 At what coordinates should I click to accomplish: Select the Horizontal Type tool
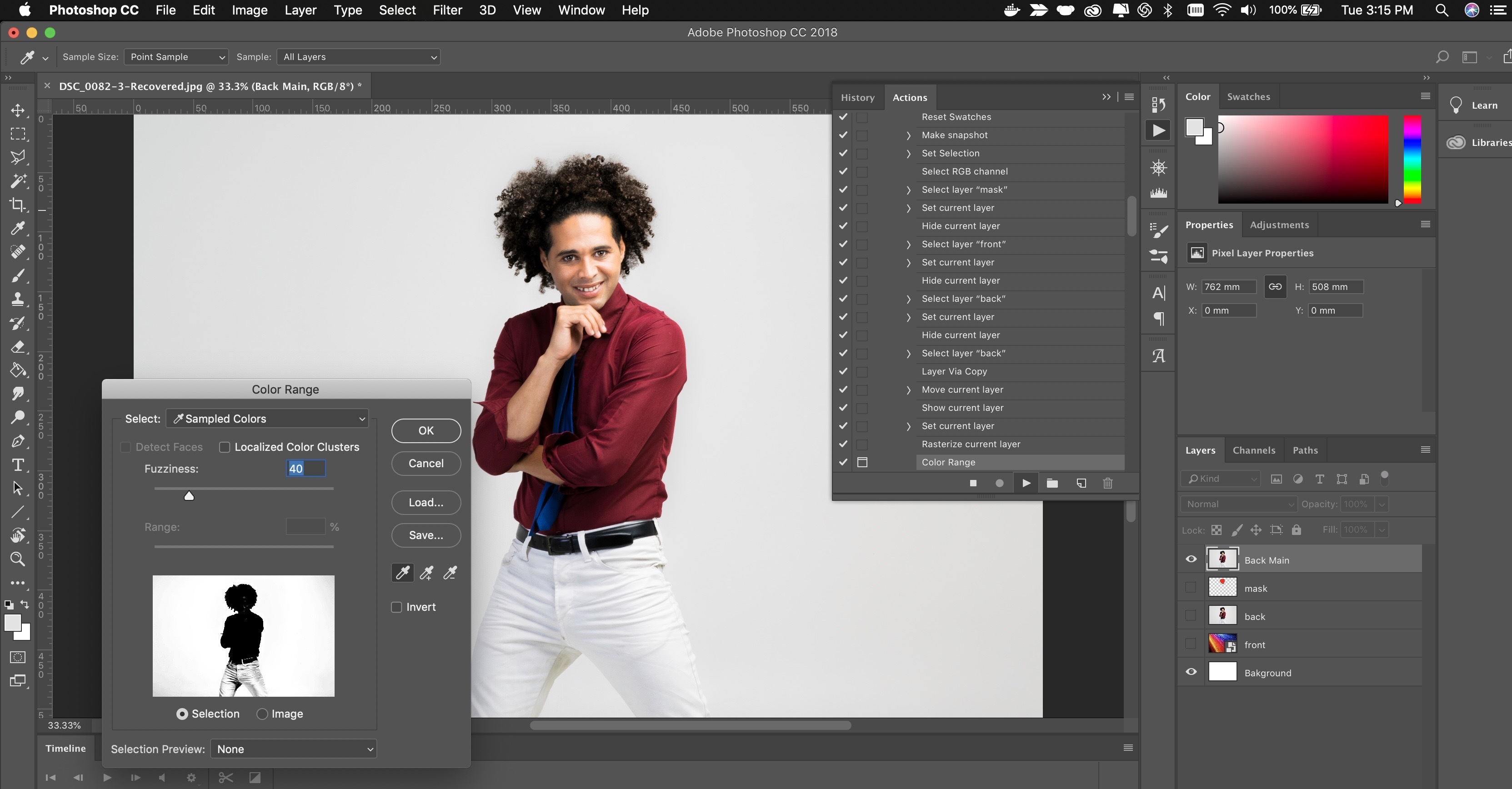(x=18, y=464)
